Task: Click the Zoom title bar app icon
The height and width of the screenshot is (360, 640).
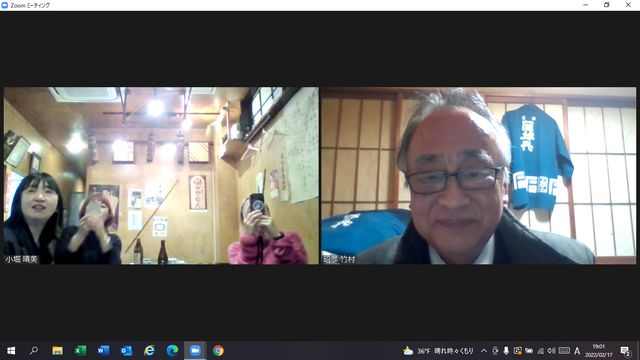Action: tap(5, 5)
